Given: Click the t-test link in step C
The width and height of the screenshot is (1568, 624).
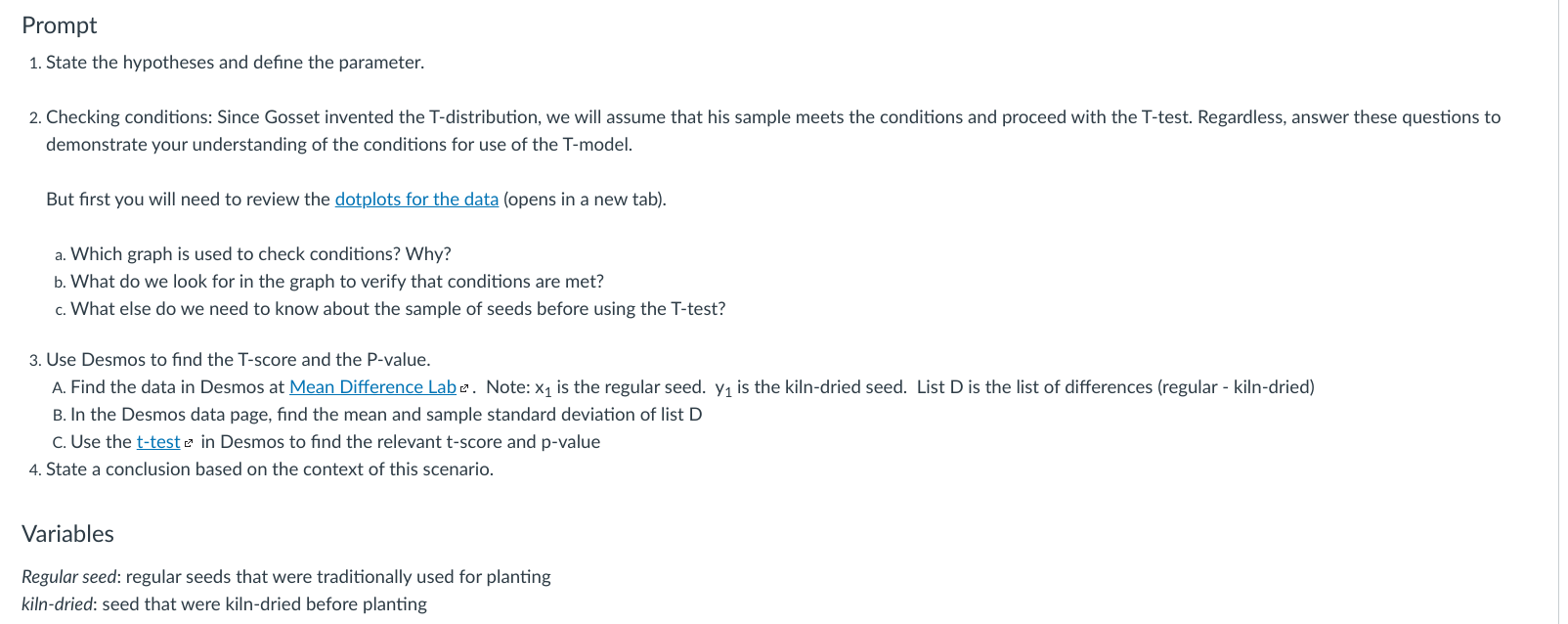Looking at the screenshot, I should click(x=158, y=442).
